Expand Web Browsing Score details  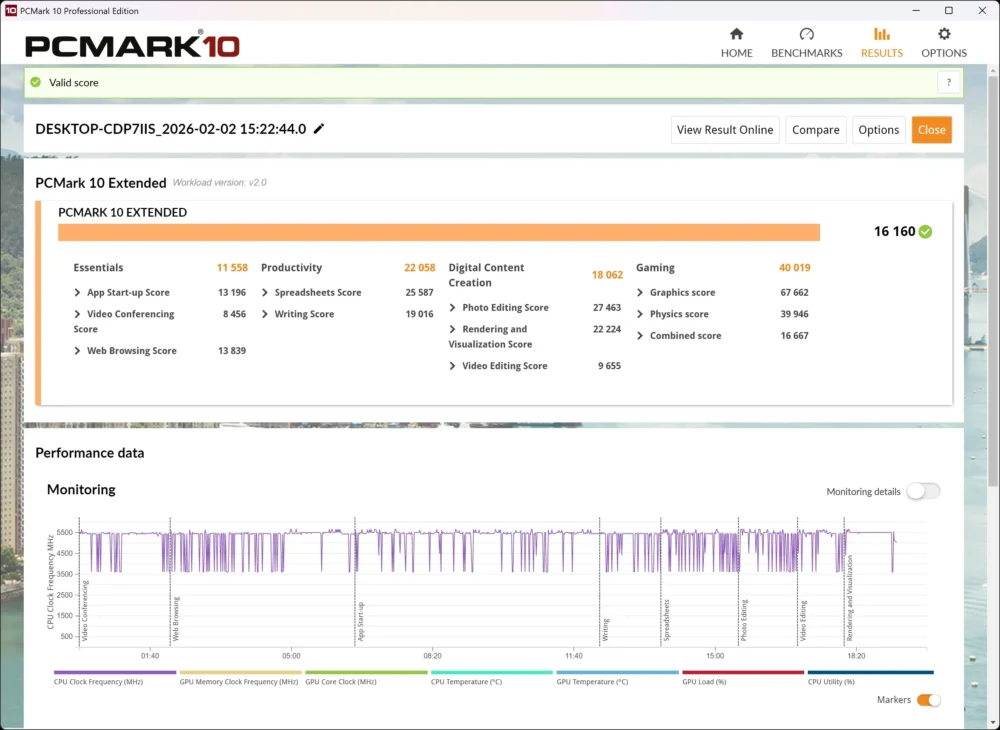point(77,351)
